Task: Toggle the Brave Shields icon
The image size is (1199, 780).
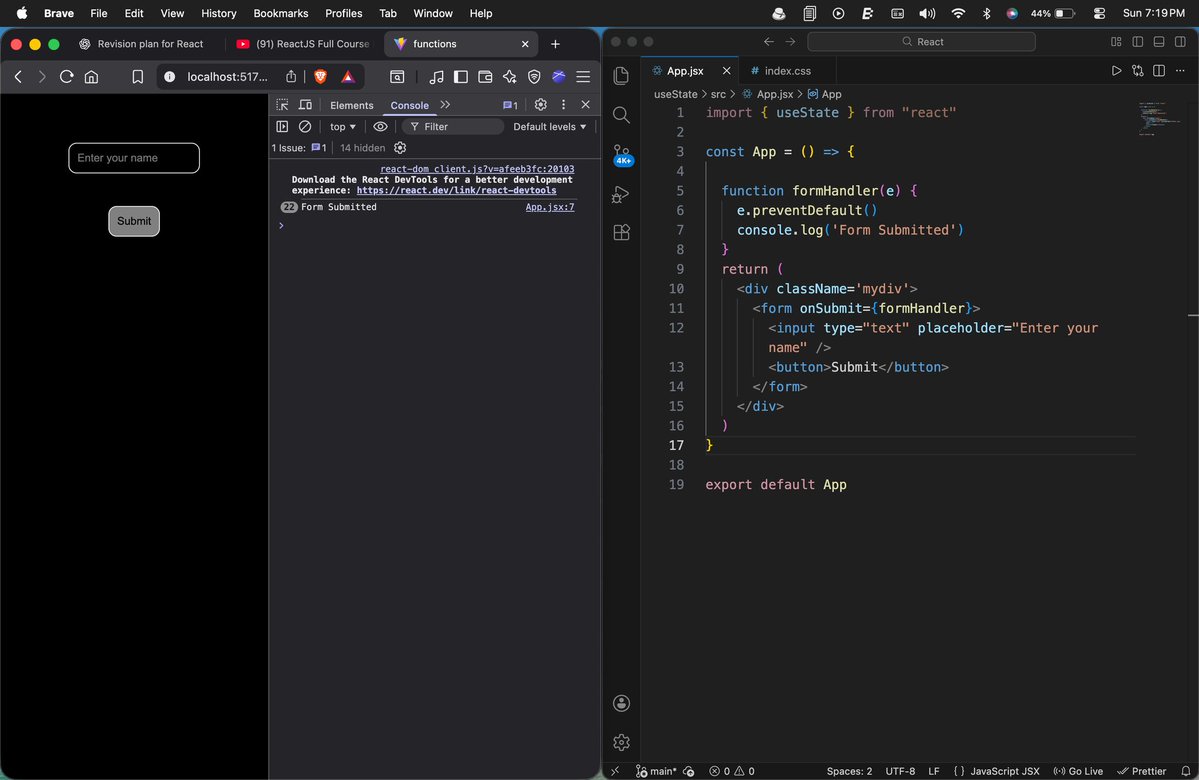Action: point(320,76)
